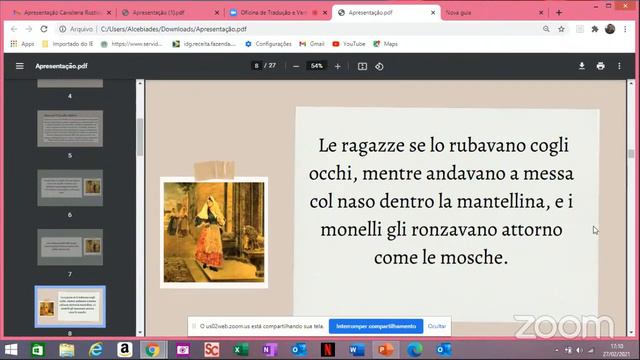
Task: Toggle the PDF sidebar menu icon
Action: (x=20, y=66)
